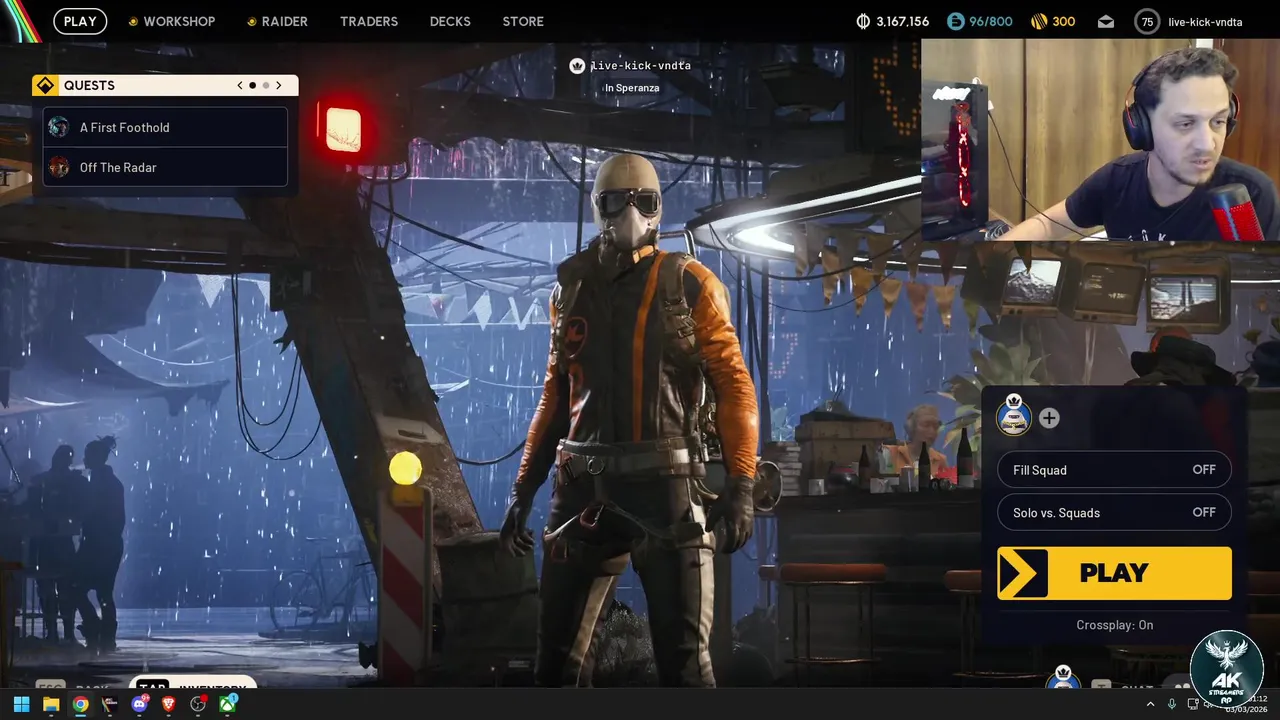Open the A First Foothold quest

point(165,127)
